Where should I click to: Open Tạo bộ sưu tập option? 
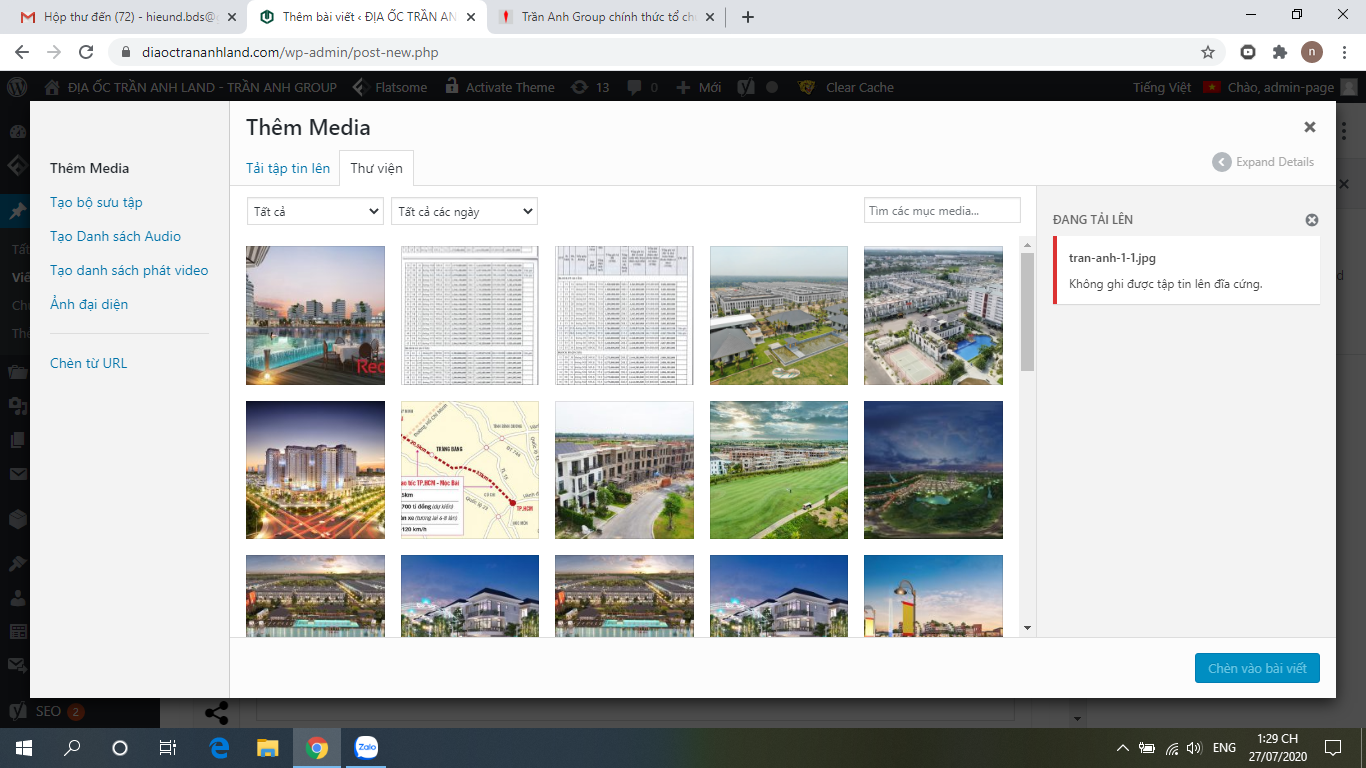(96, 202)
